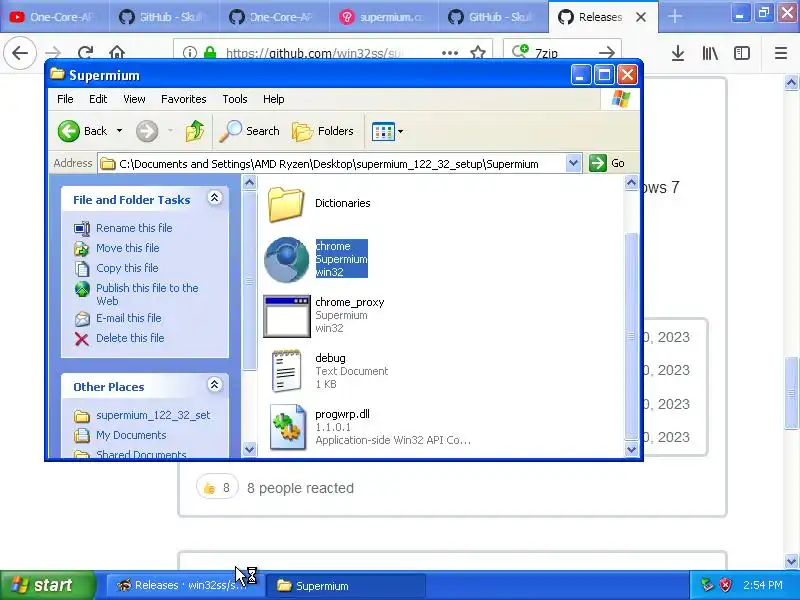800x600 pixels.
Task: Click the red shield tray icon
Action: point(726,585)
